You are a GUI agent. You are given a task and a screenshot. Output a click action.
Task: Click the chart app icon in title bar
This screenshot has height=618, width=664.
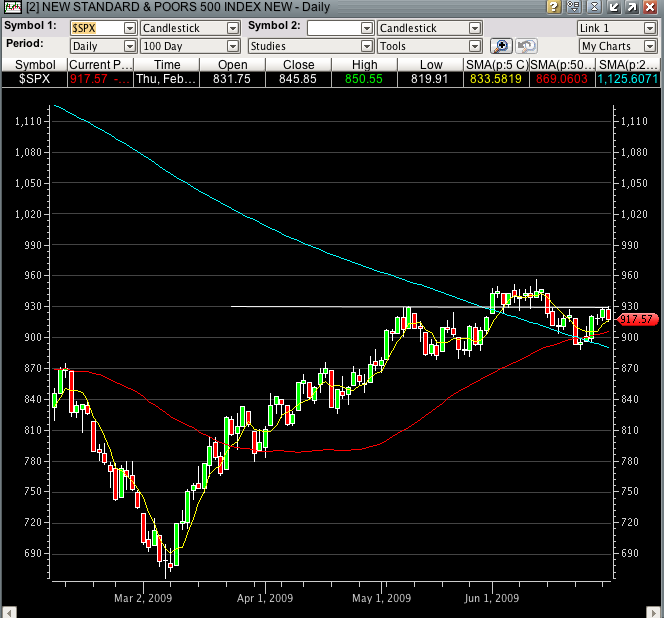9,8
